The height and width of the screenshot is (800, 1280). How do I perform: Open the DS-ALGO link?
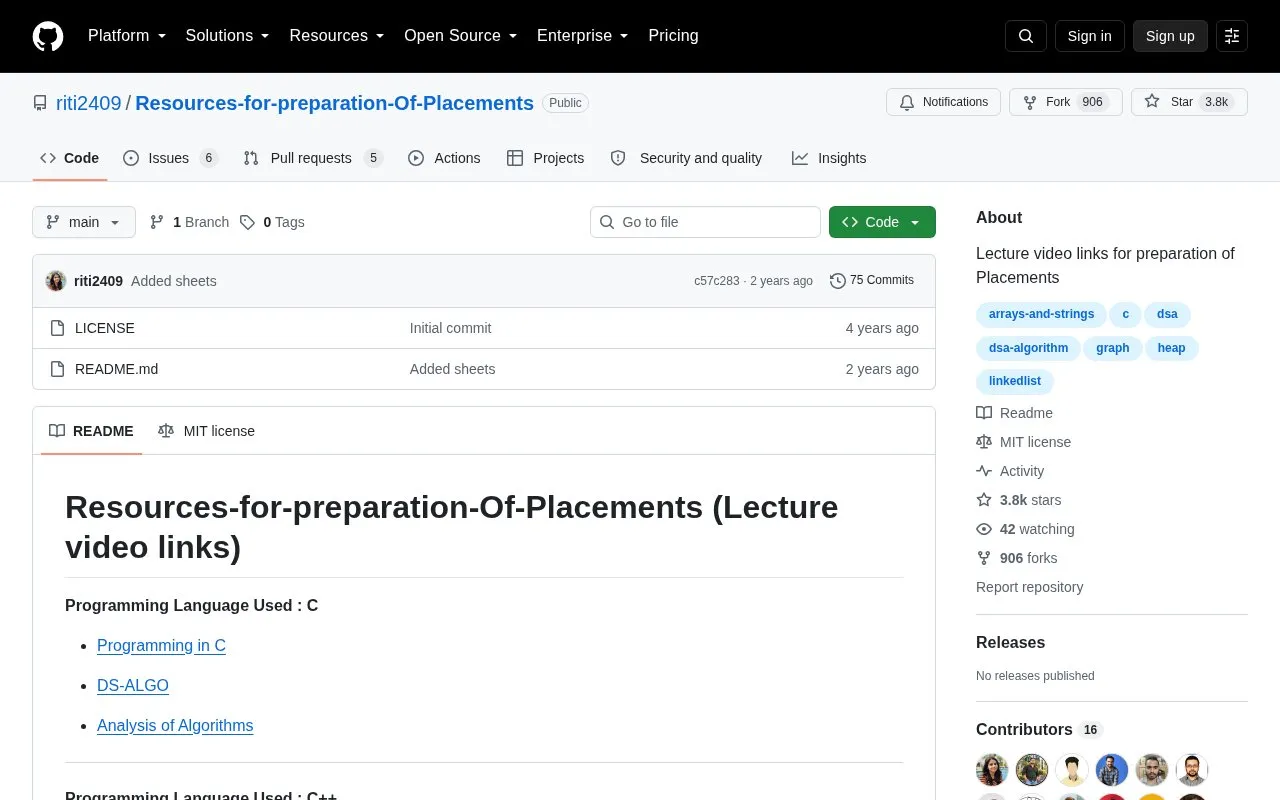tap(133, 686)
